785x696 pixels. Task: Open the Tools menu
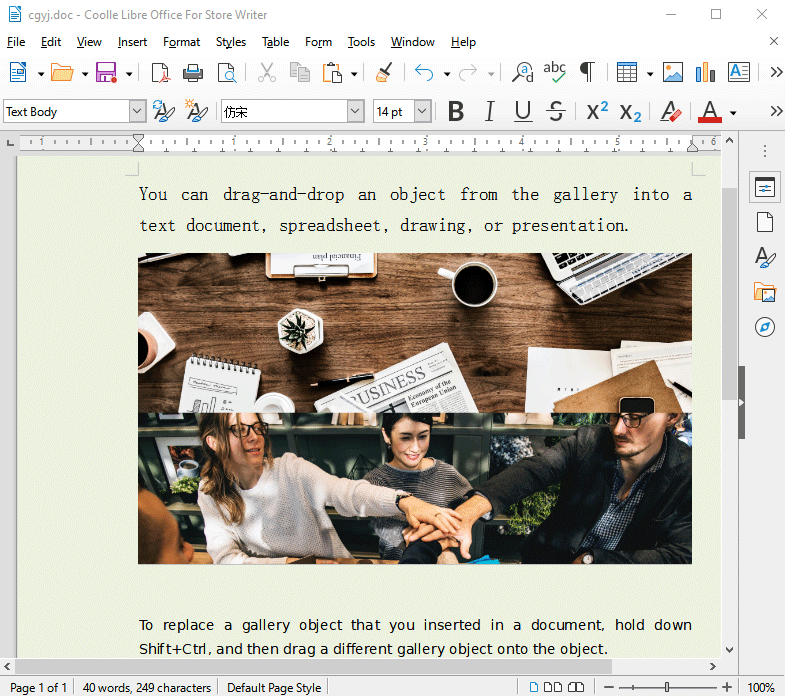(361, 42)
